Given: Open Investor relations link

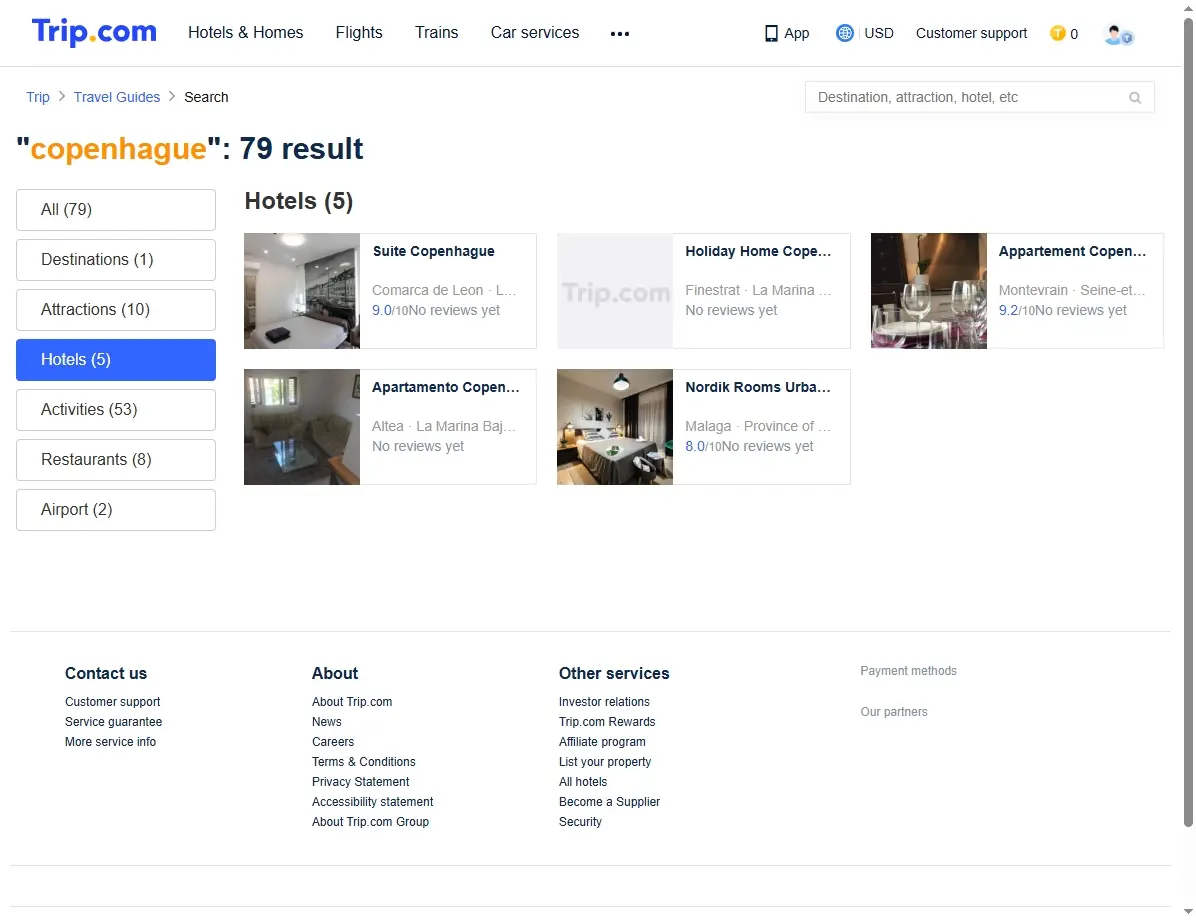Looking at the screenshot, I should [604, 702].
